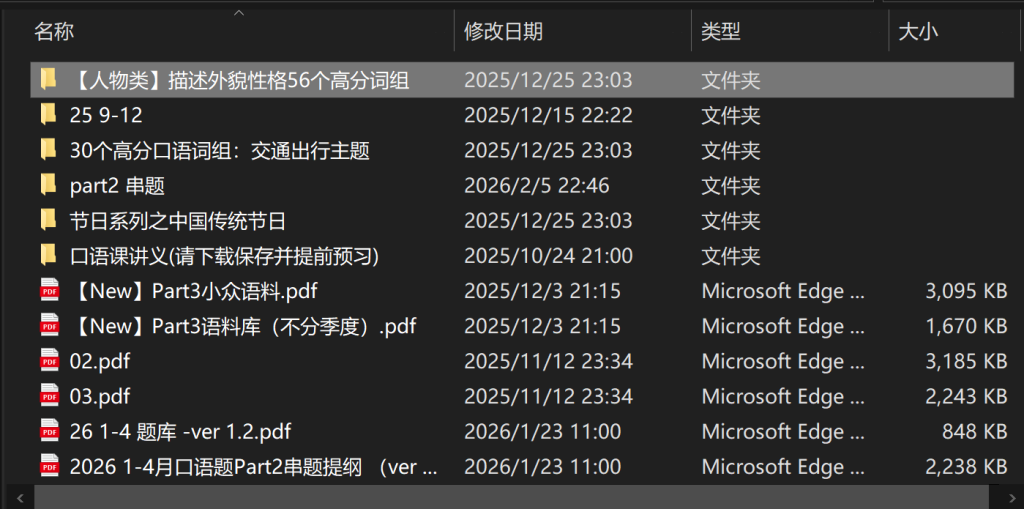Viewport: 1024px width, 509px height.
Task: Click folder icon beside part2 串题
Action: point(48,185)
